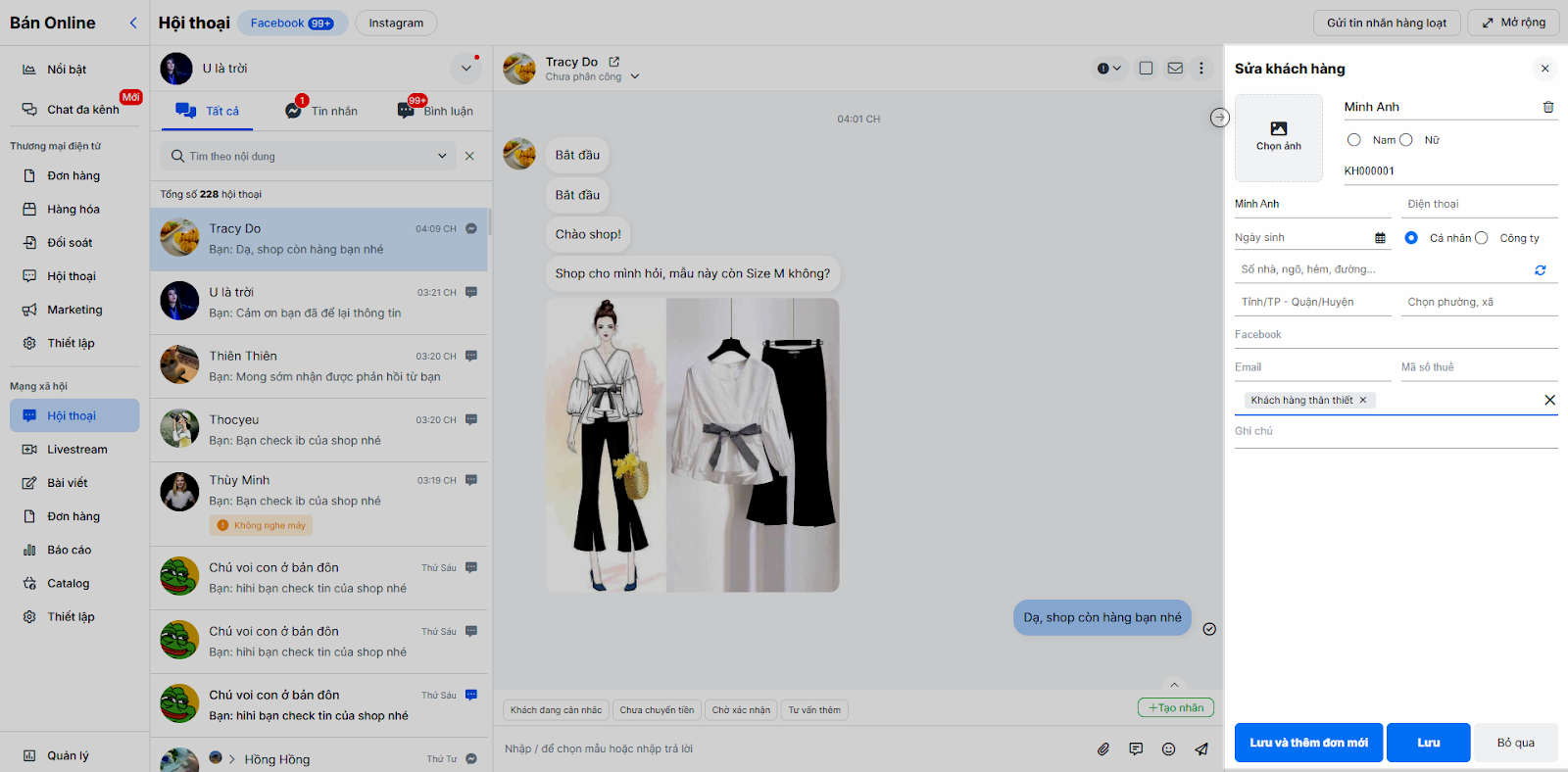Select the Tất cả conversations tab
Screen dimensions: 1568x772
pyautogui.click(x=207, y=111)
